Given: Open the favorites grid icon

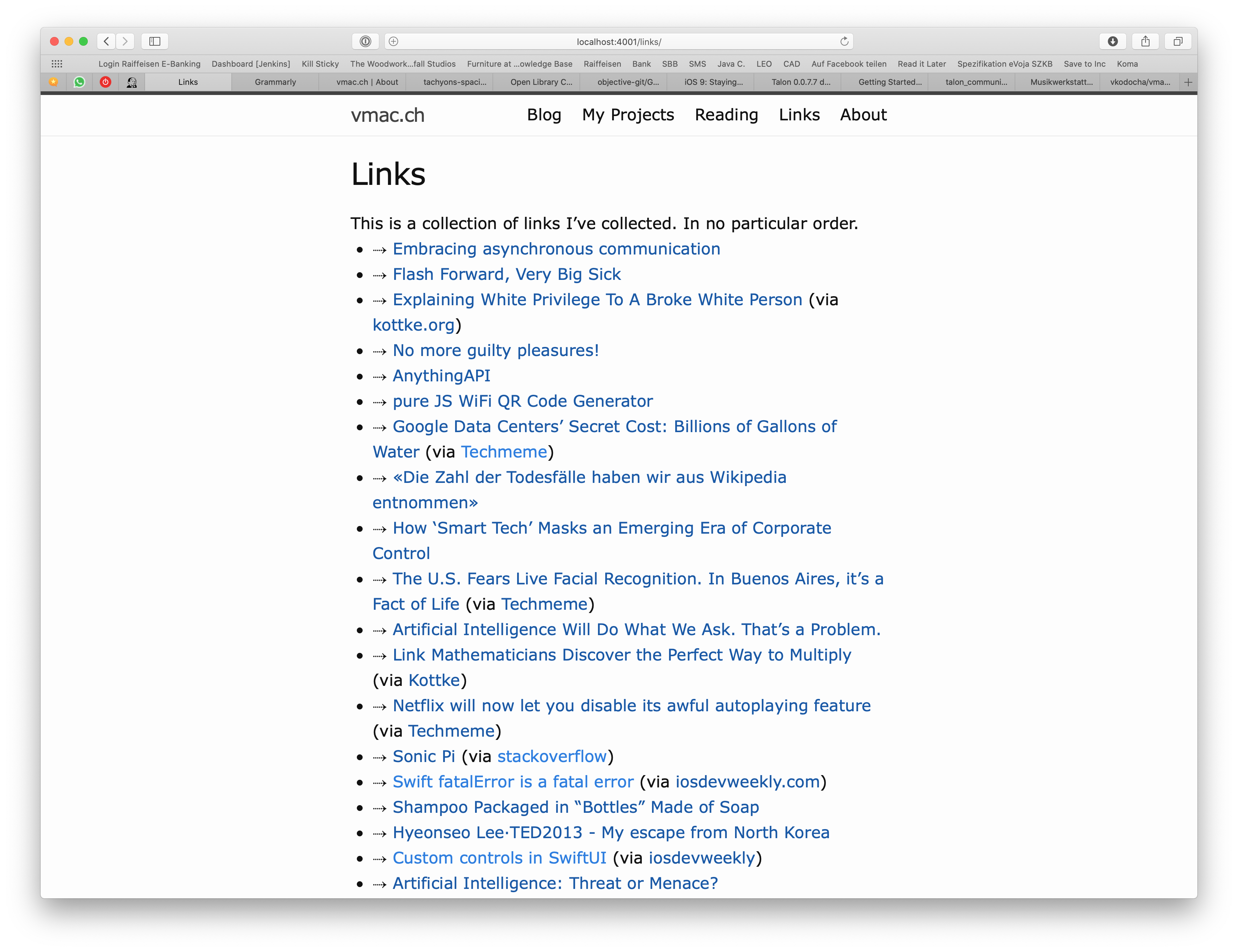Looking at the screenshot, I should point(57,64).
